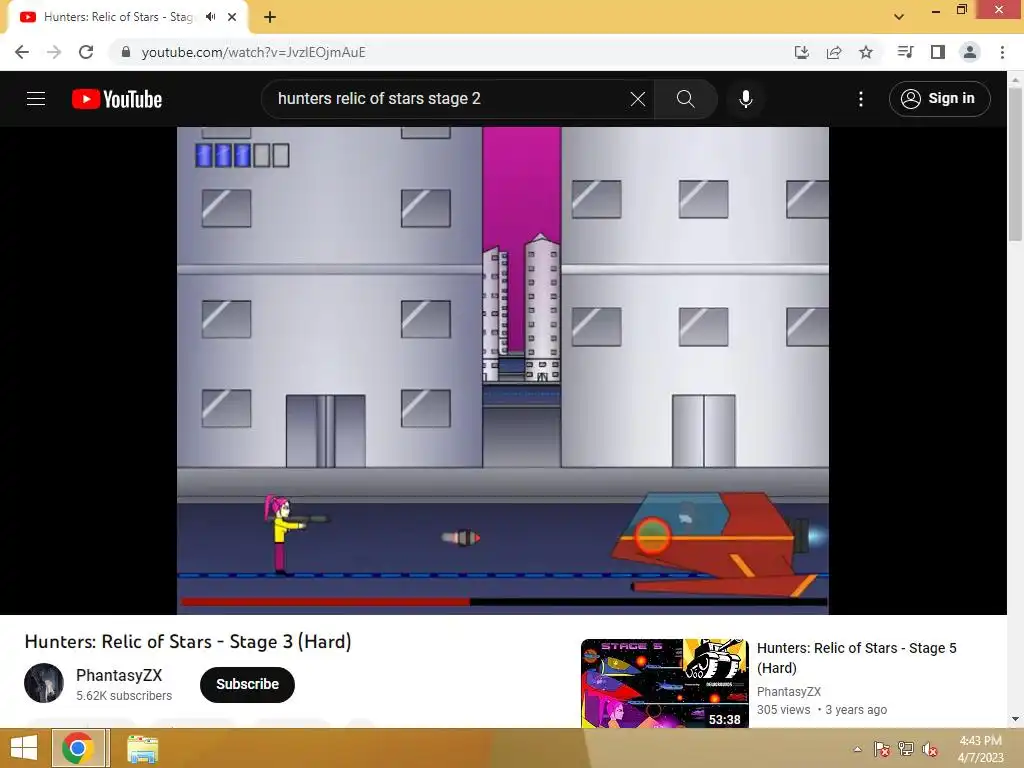Open PhantasyZX channel name link

tap(119, 675)
